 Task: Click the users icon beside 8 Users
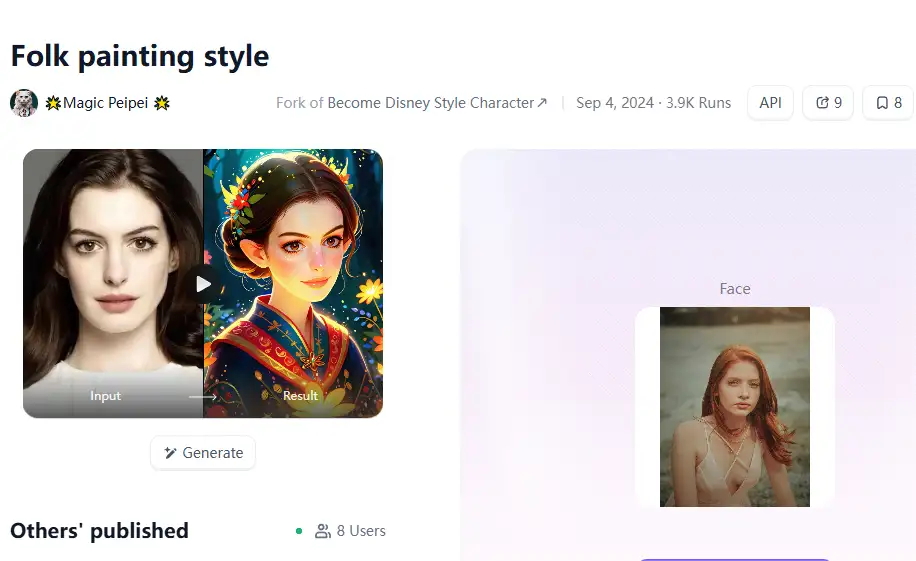322,531
